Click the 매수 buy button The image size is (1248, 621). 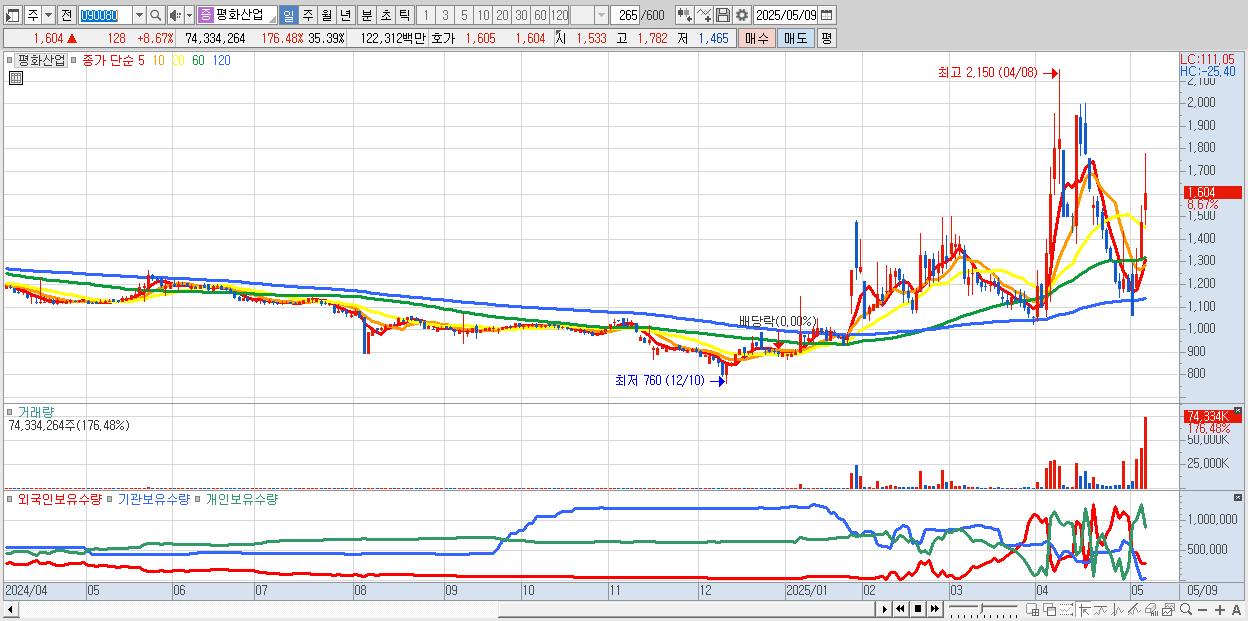click(x=757, y=38)
